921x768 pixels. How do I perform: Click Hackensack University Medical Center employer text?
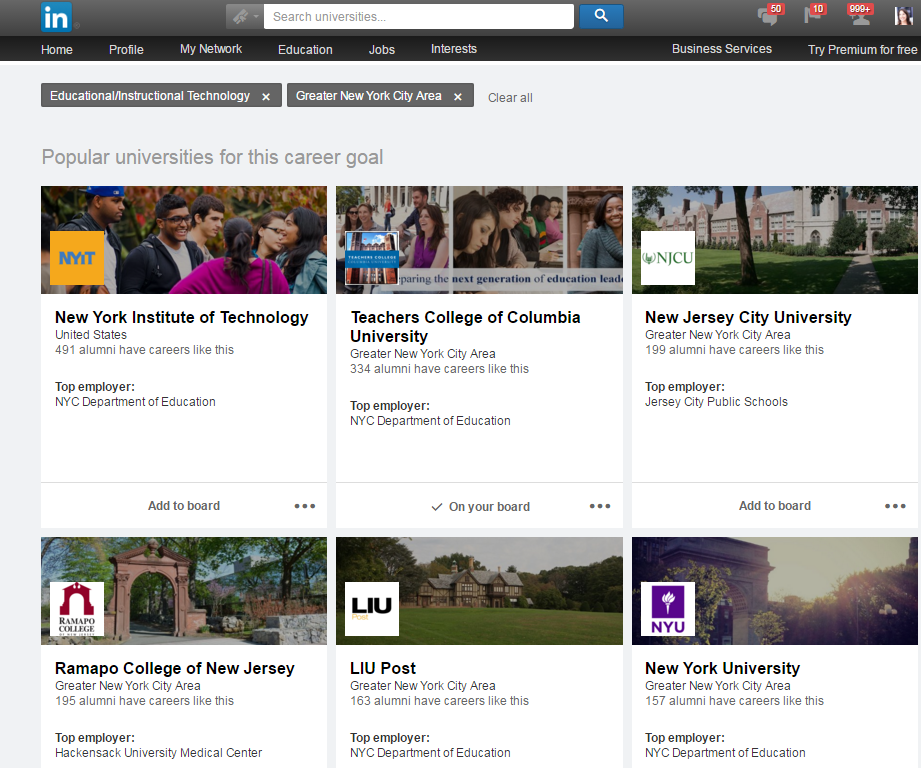159,753
